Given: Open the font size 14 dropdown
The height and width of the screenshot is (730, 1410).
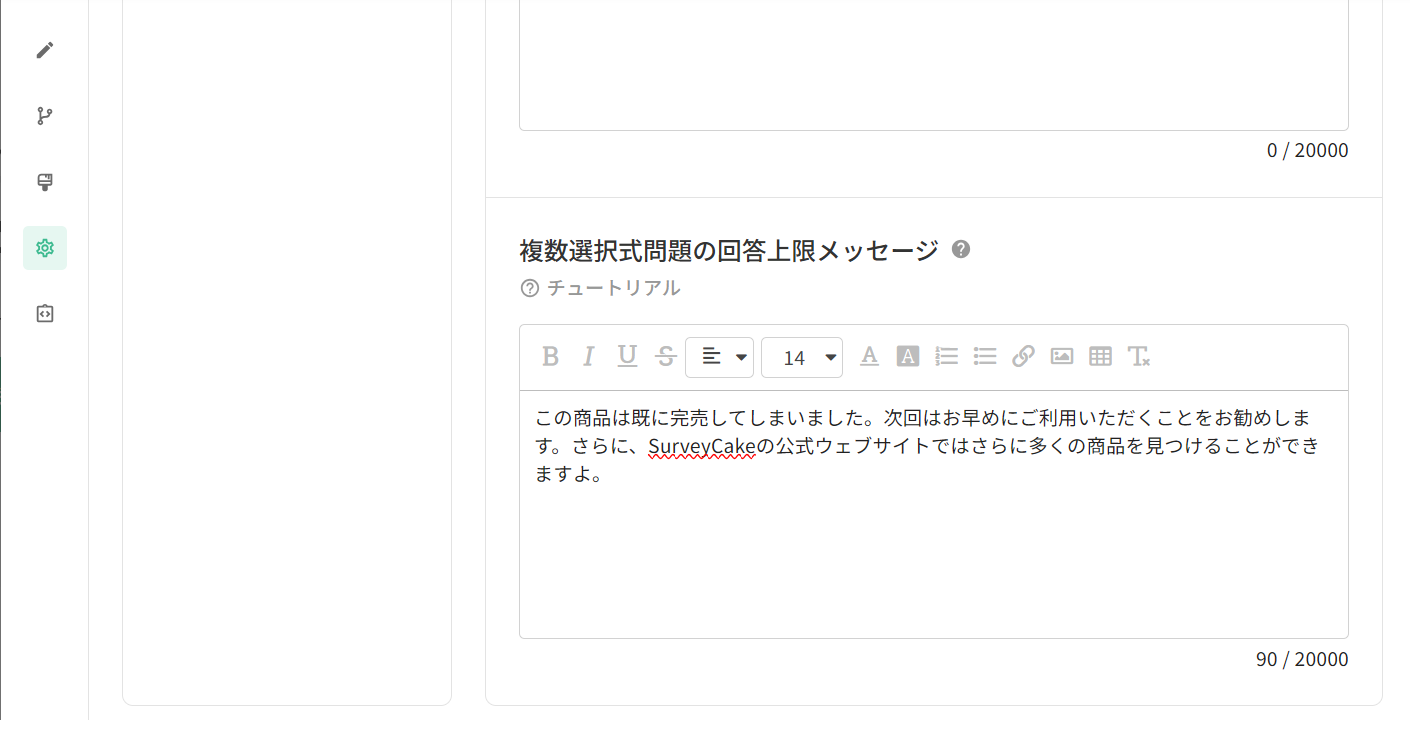Looking at the screenshot, I should tap(802, 357).
